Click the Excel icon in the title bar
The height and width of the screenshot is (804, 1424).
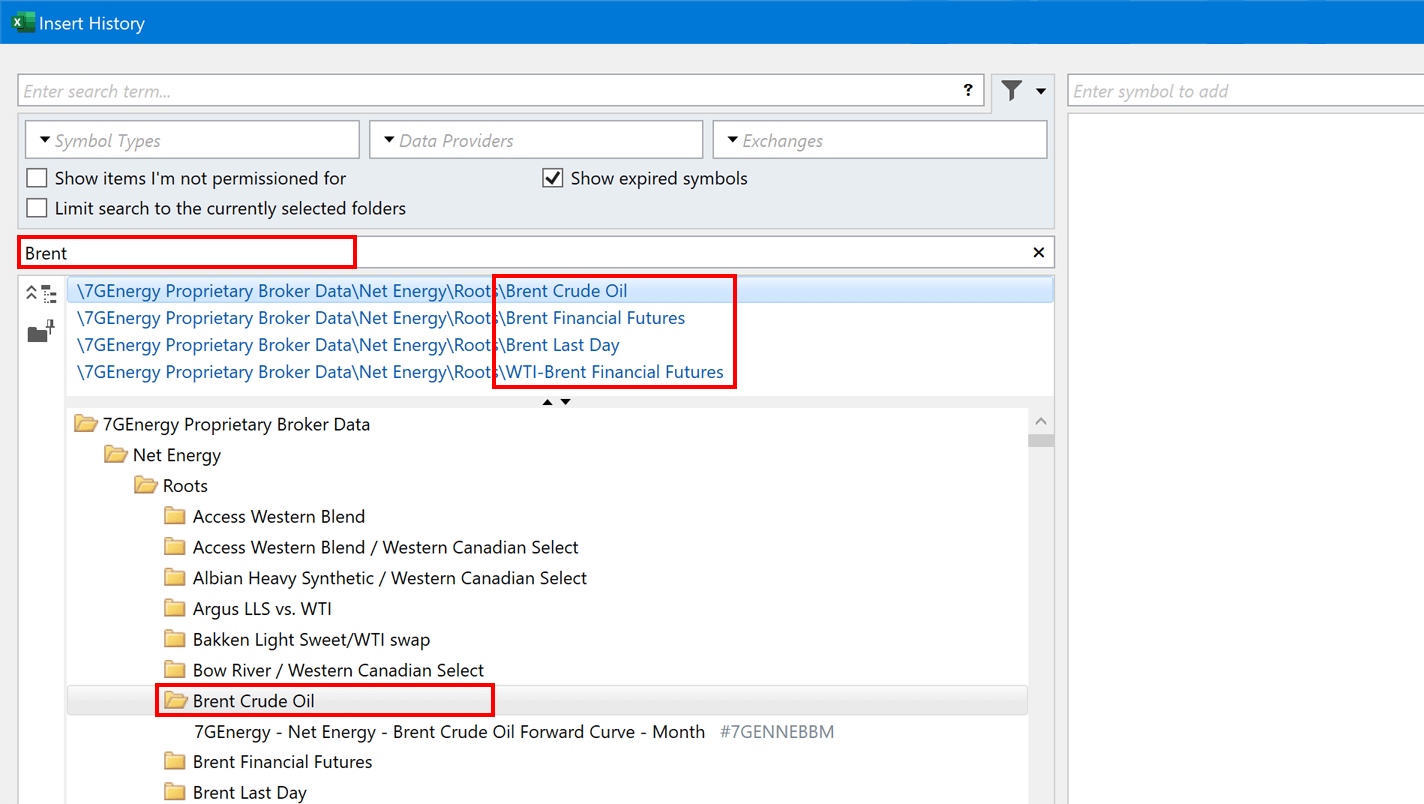pos(23,22)
